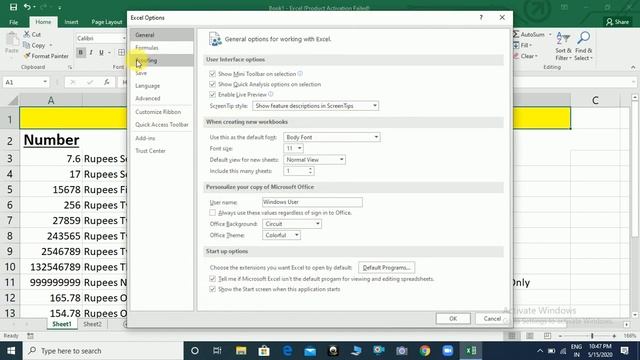Toggle Italic formatting button

point(91,52)
